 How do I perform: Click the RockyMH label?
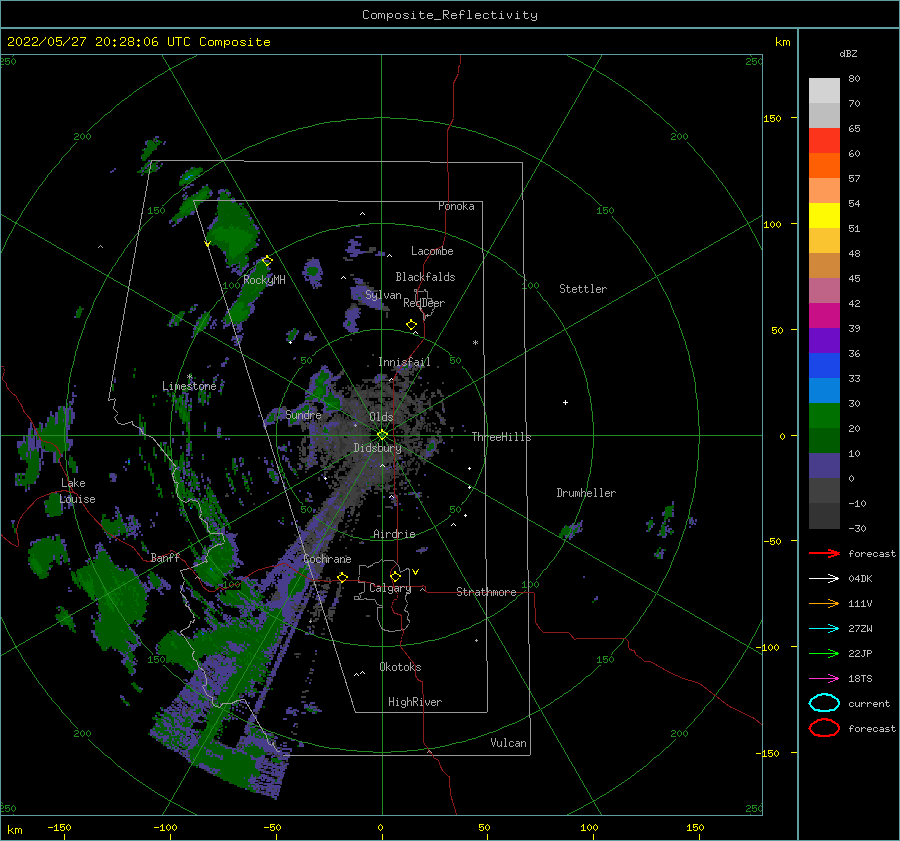[x=264, y=280]
